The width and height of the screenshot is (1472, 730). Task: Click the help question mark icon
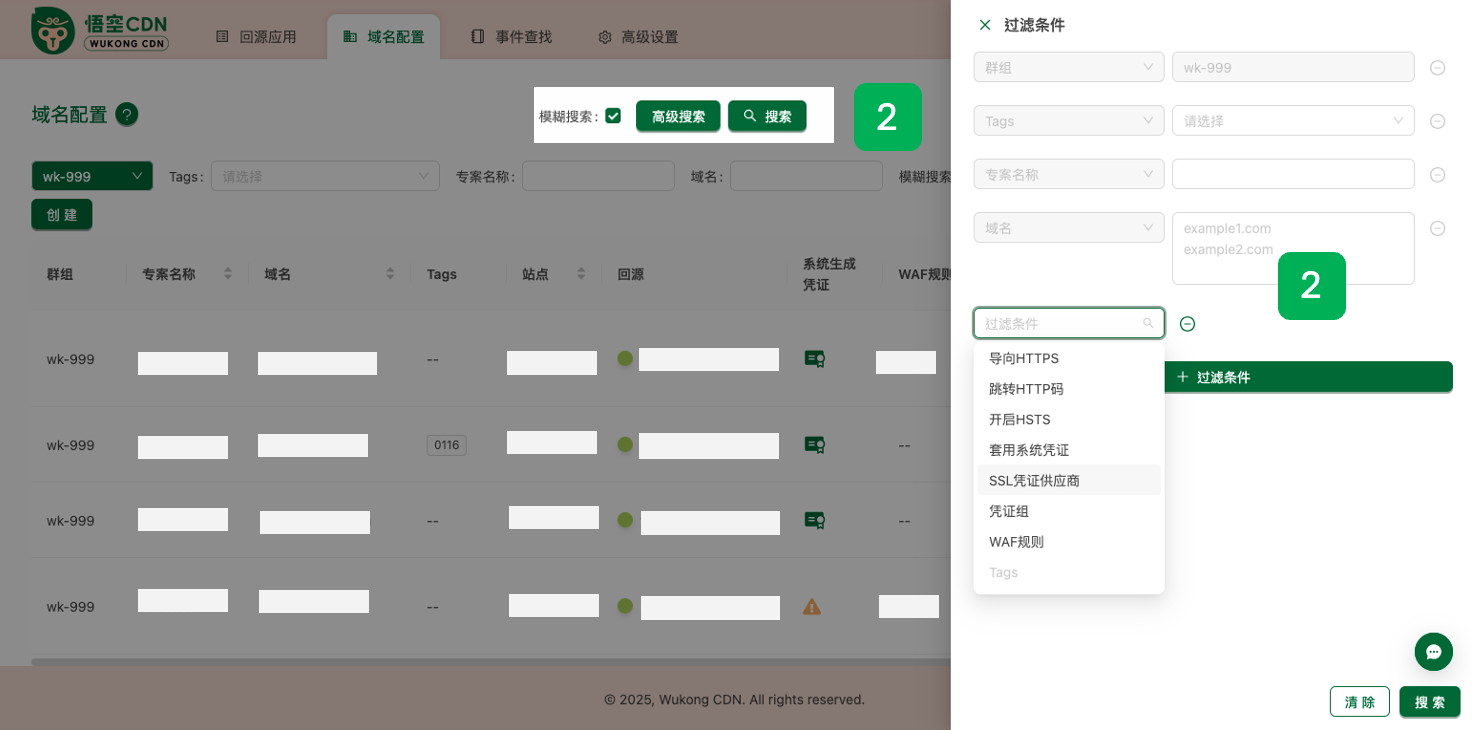point(127,114)
